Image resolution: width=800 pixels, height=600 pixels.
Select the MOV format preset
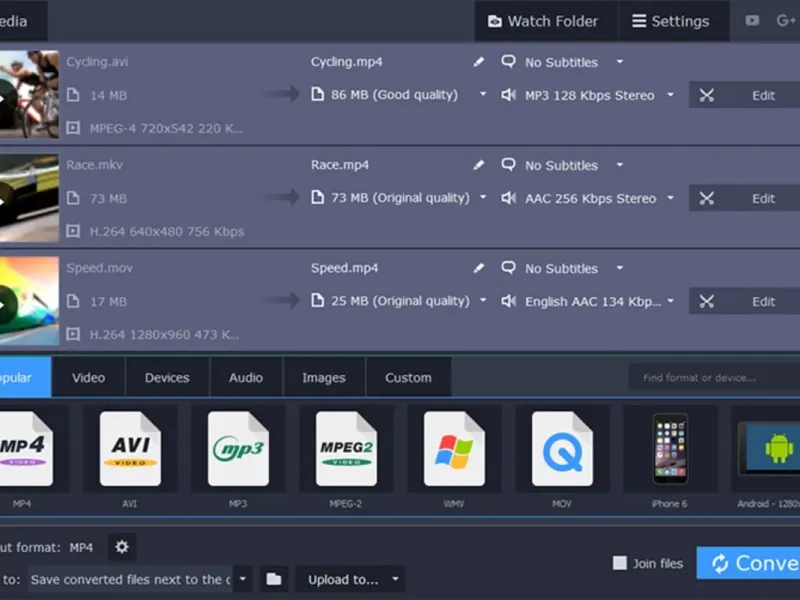tap(562, 449)
